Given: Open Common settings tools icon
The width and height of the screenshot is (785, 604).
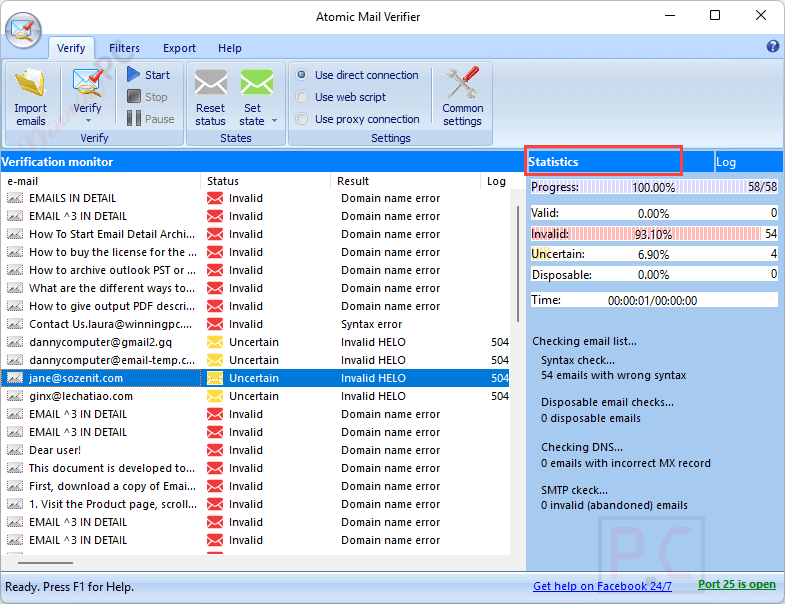Looking at the screenshot, I should pyautogui.click(x=463, y=82).
